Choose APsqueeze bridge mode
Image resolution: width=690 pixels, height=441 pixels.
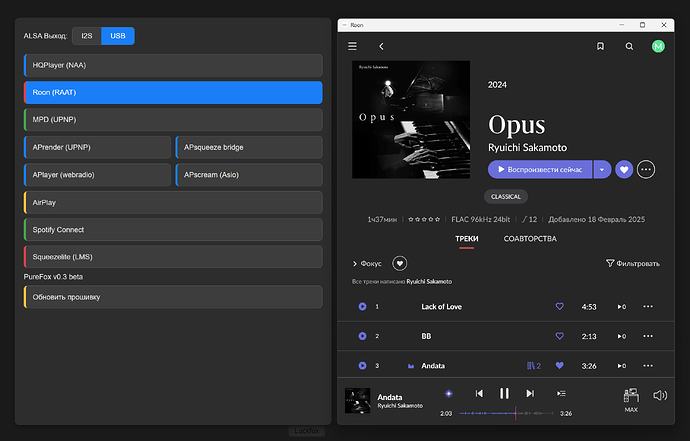249,147
